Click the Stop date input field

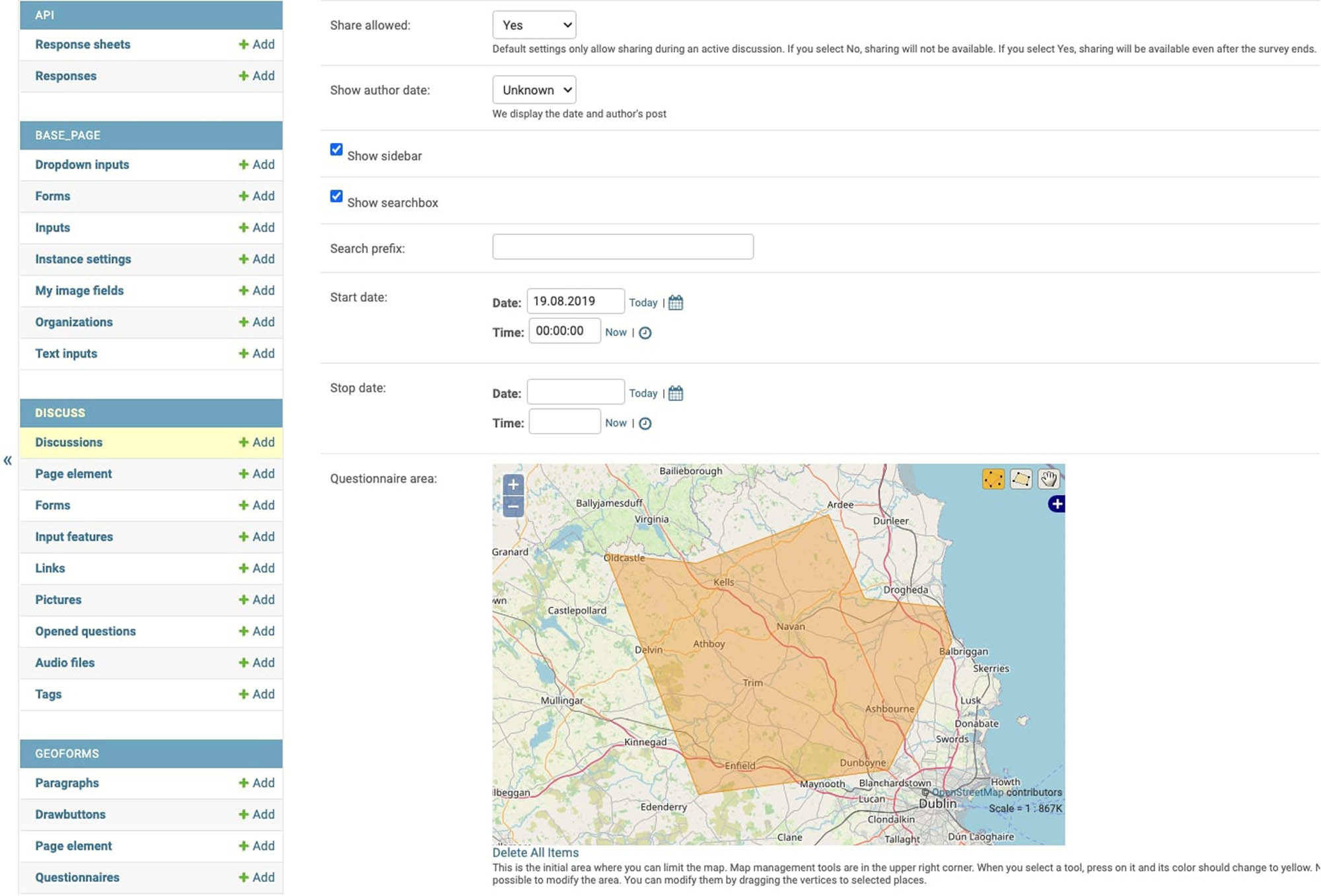[x=575, y=392]
